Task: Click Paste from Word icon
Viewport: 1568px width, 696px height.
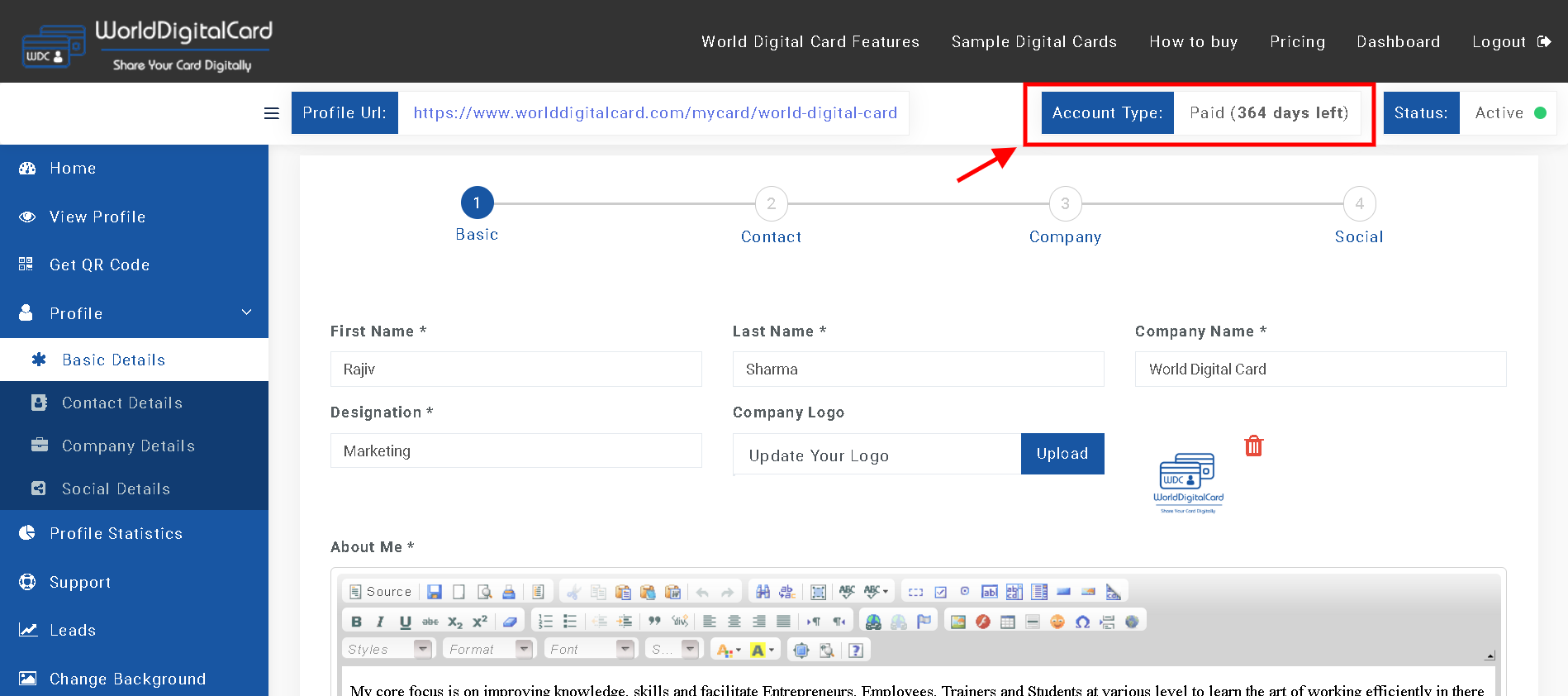Action: [x=672, y=592]
